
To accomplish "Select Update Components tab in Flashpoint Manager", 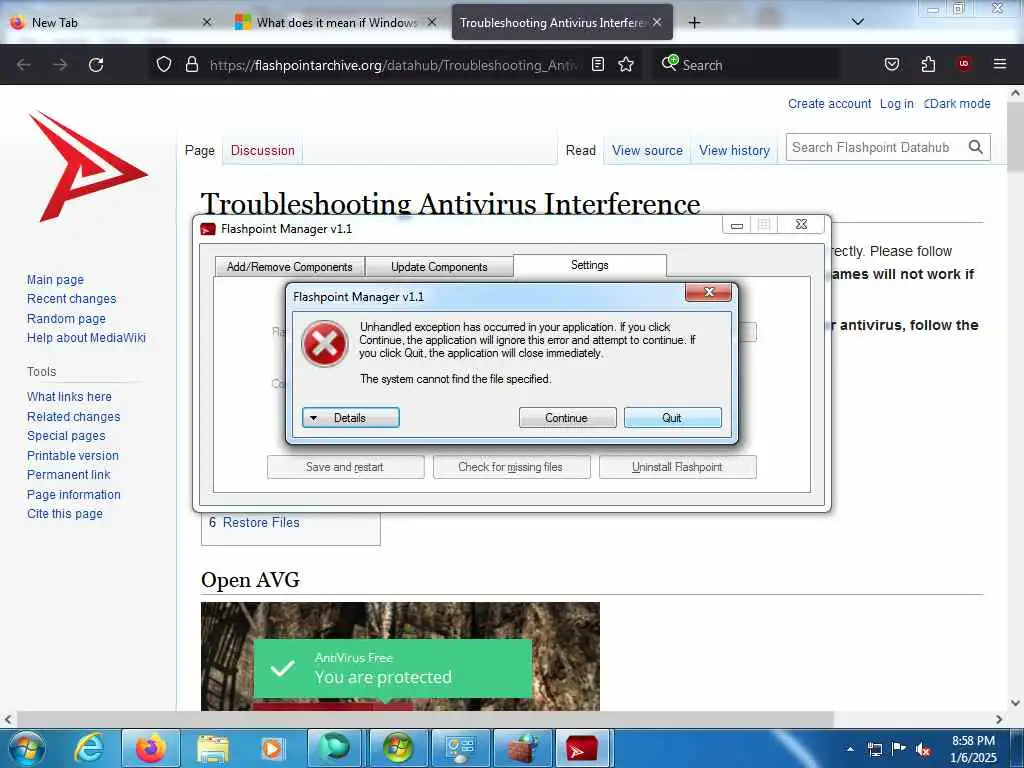I will click(440, 266).
